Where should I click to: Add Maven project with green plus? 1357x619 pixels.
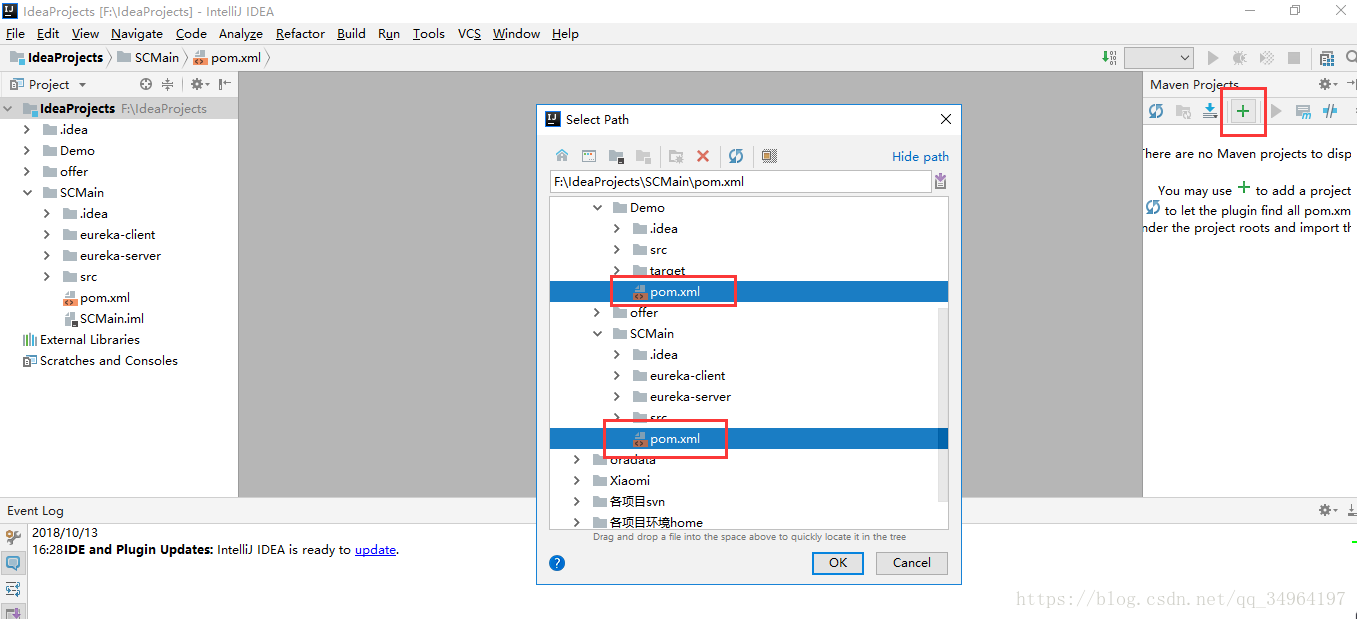[1243, 111]
